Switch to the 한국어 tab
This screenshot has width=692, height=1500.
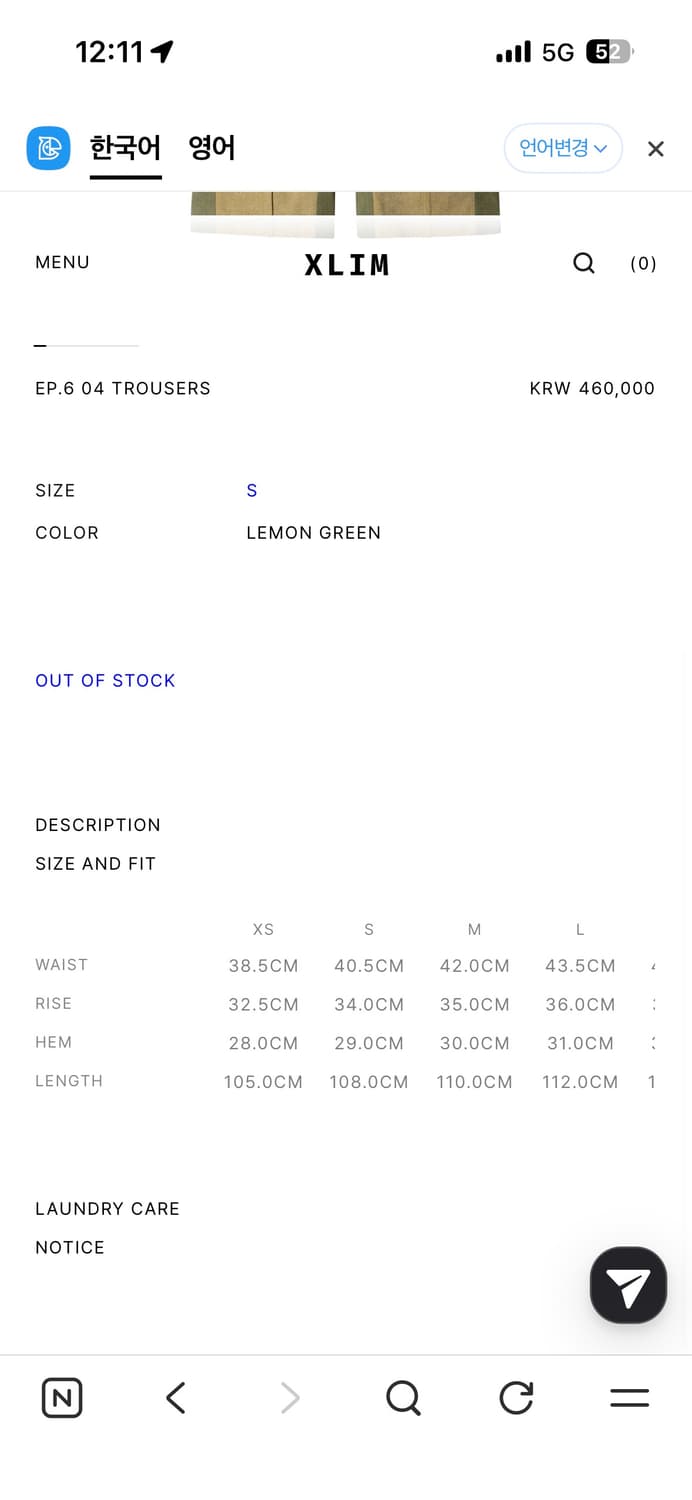coord(125,148)
